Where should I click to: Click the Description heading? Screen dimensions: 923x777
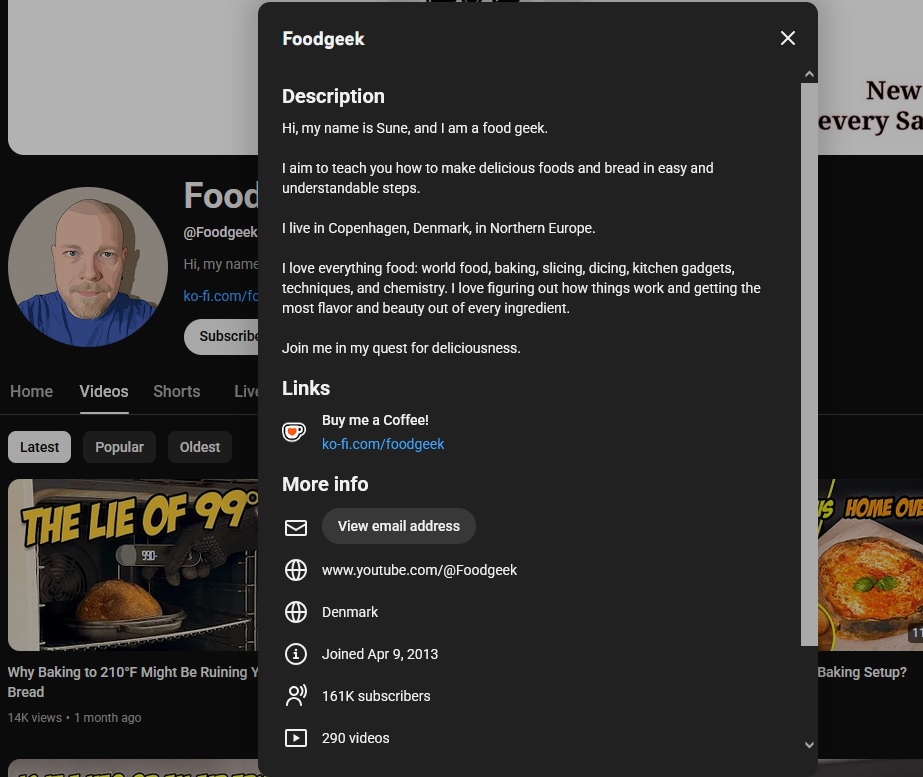point(333,96)
